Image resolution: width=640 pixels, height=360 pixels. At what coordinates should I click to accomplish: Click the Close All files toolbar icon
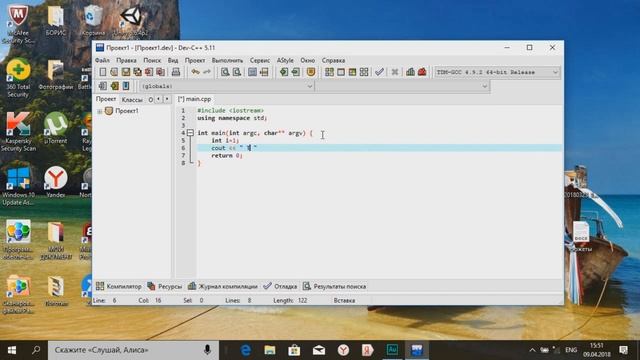point(160,72)
